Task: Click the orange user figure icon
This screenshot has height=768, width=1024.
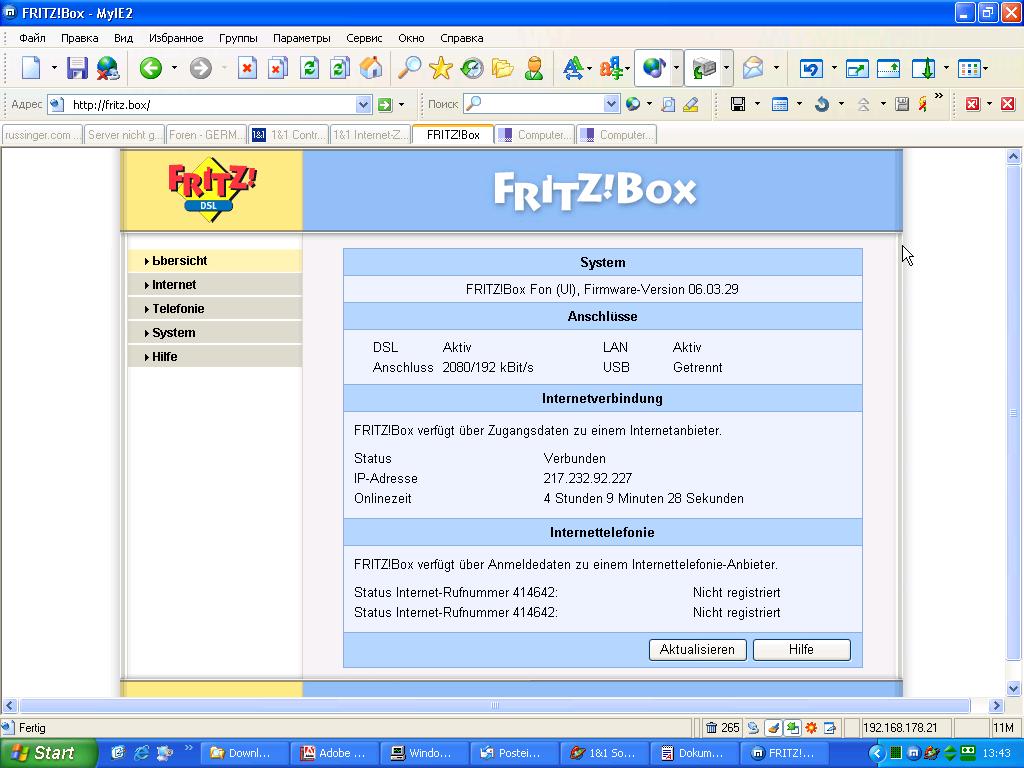Action: click(x=534, y=68)
